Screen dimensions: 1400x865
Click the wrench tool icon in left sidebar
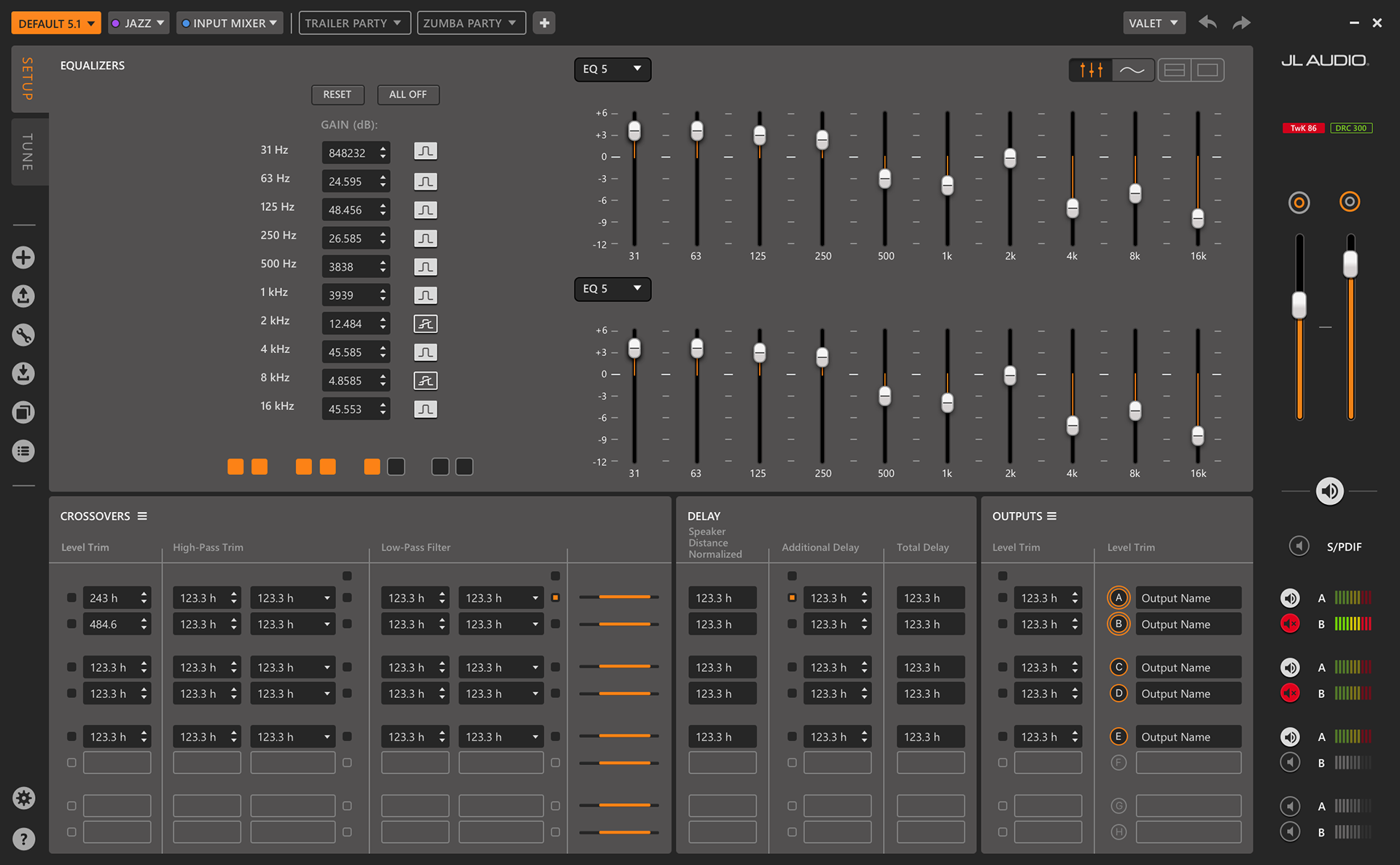tap(23, 335)
